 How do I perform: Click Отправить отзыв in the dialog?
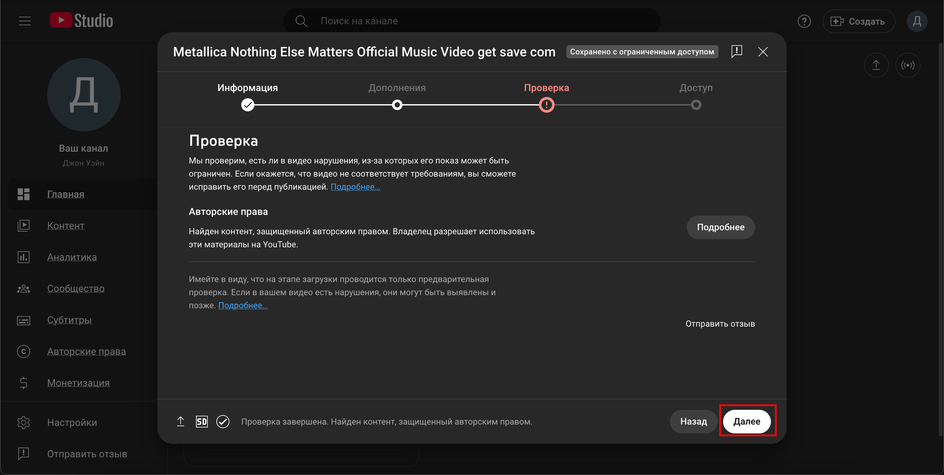click(x=720, y=324)
